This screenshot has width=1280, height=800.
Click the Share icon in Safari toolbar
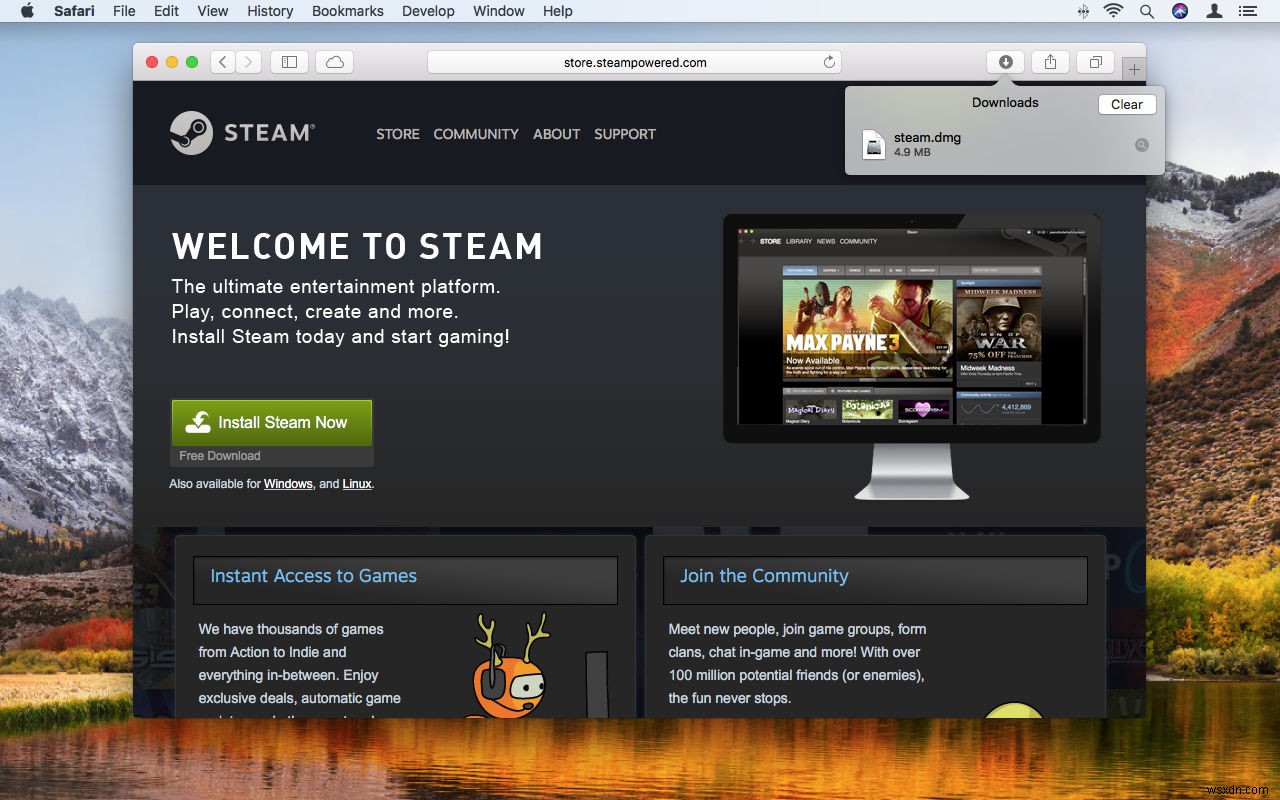click(1050, 61)
